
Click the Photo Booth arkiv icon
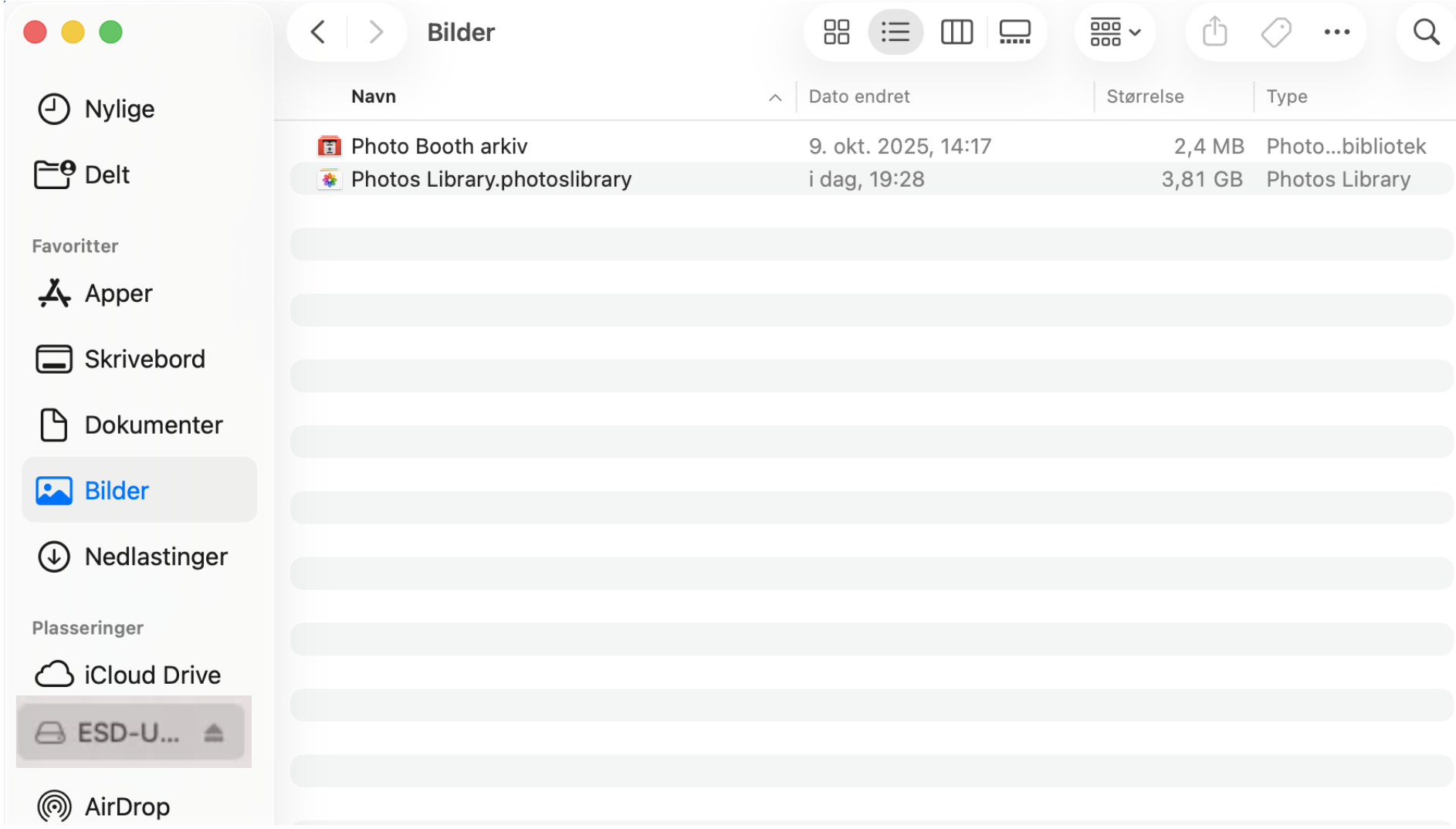pos(330,146)
